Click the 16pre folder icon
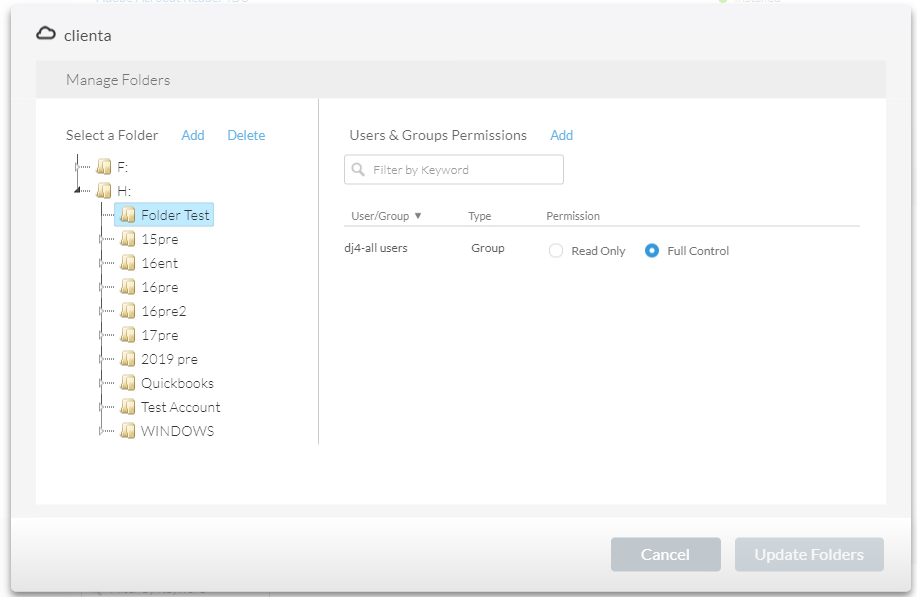This screenshot has width=917, height=597. [x=127, y=287]
